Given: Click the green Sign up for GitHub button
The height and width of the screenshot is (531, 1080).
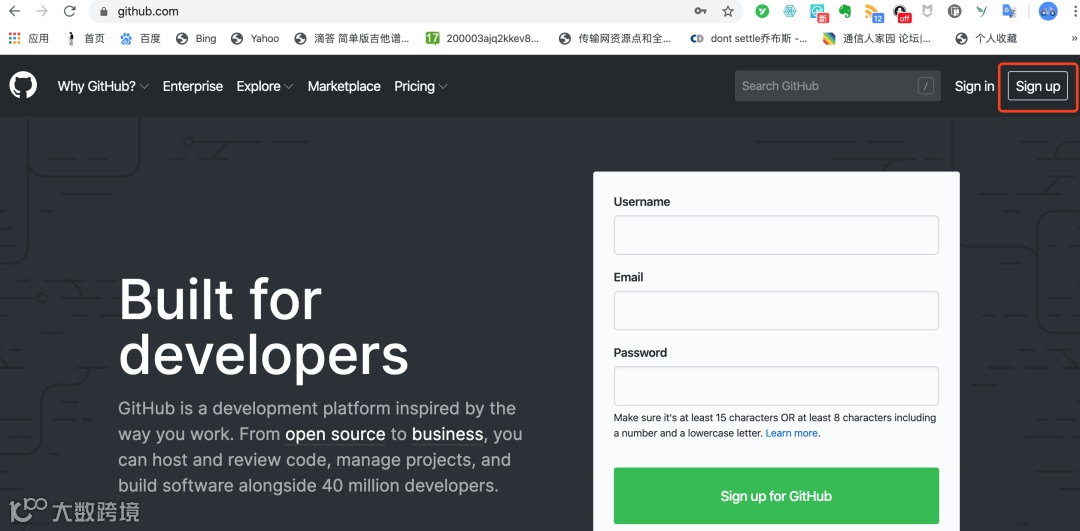Looking at the screenshot, I should [776, 496].
